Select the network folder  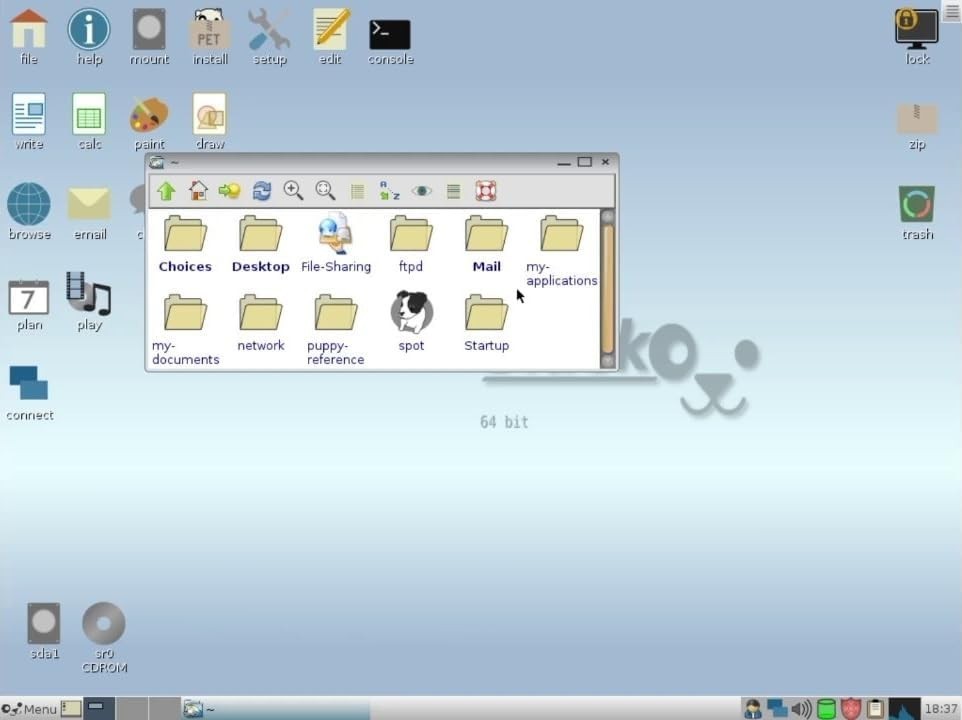(x=261, y=323)
